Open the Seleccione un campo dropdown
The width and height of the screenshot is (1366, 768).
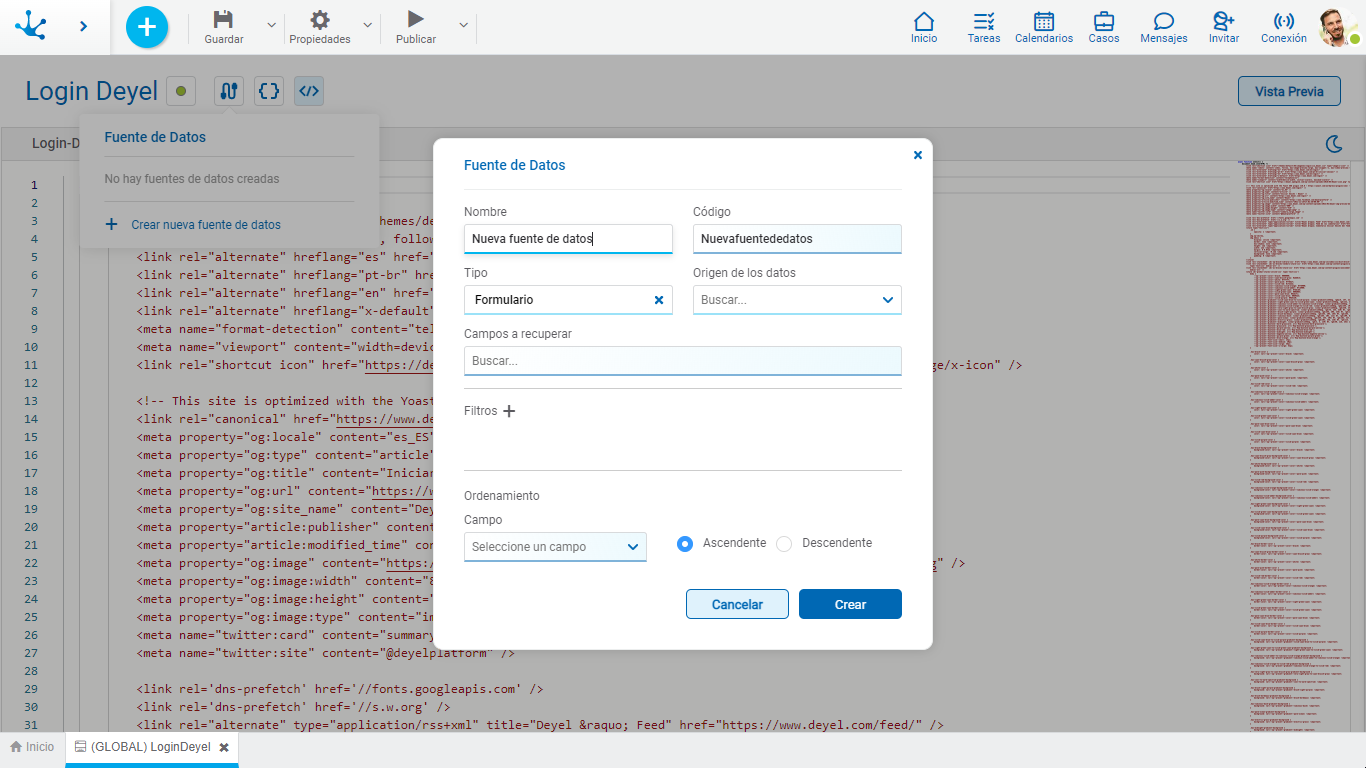[x=555, y=547]
